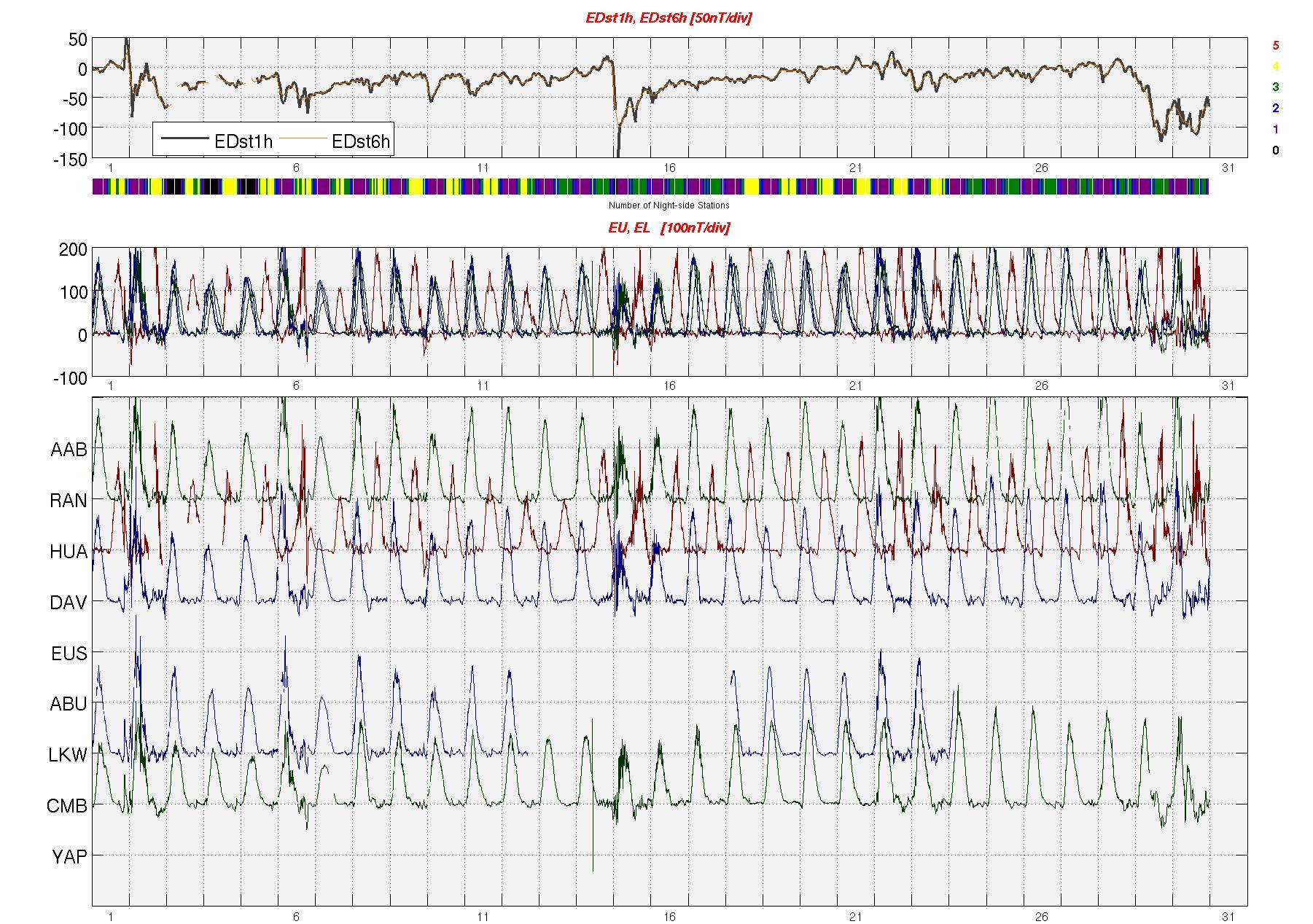Click the 'EU, EL [100nT/div]' plot title
The image size is (1313, 924).
(x=669, y=228)
